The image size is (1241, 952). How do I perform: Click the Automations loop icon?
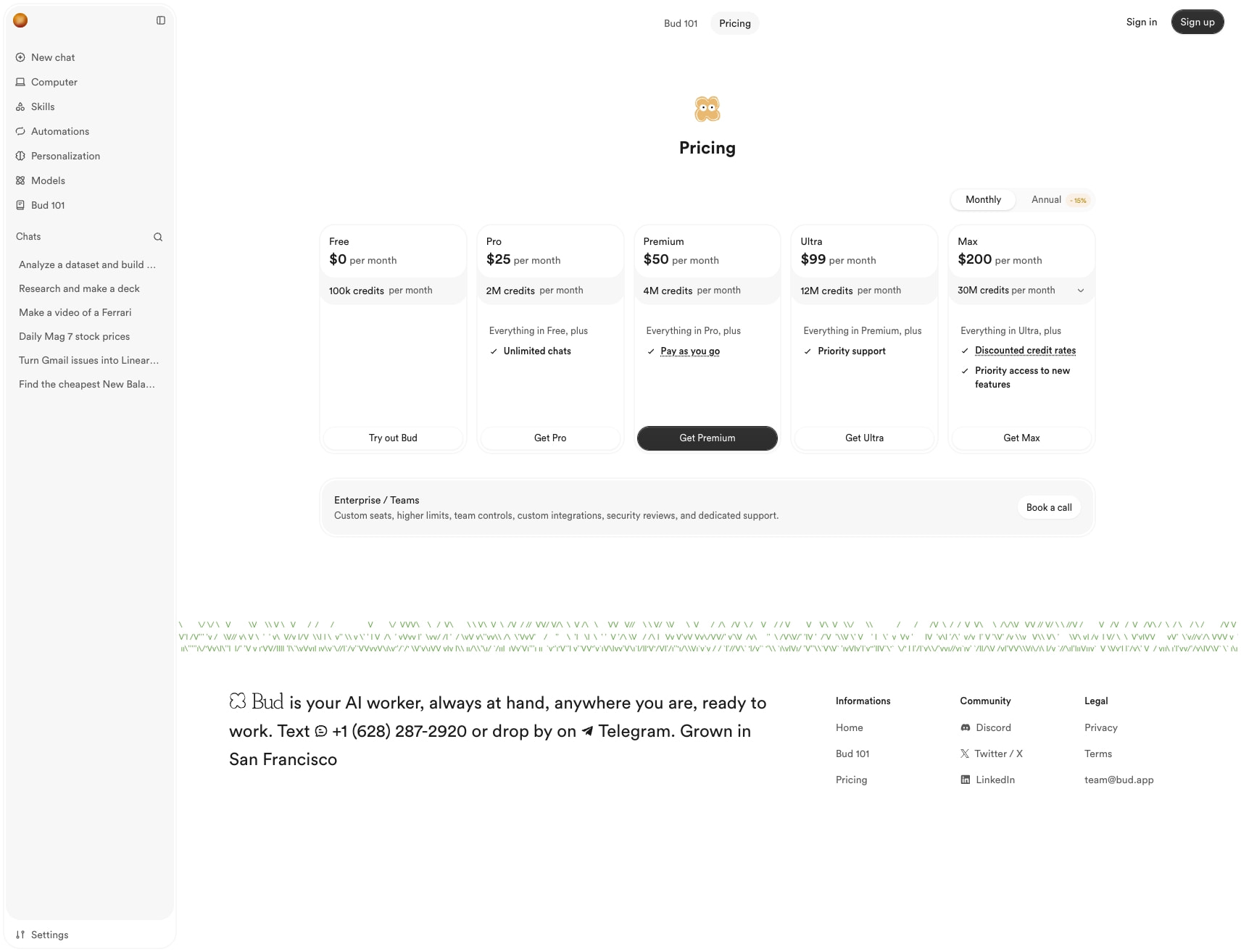click(20, 131)
